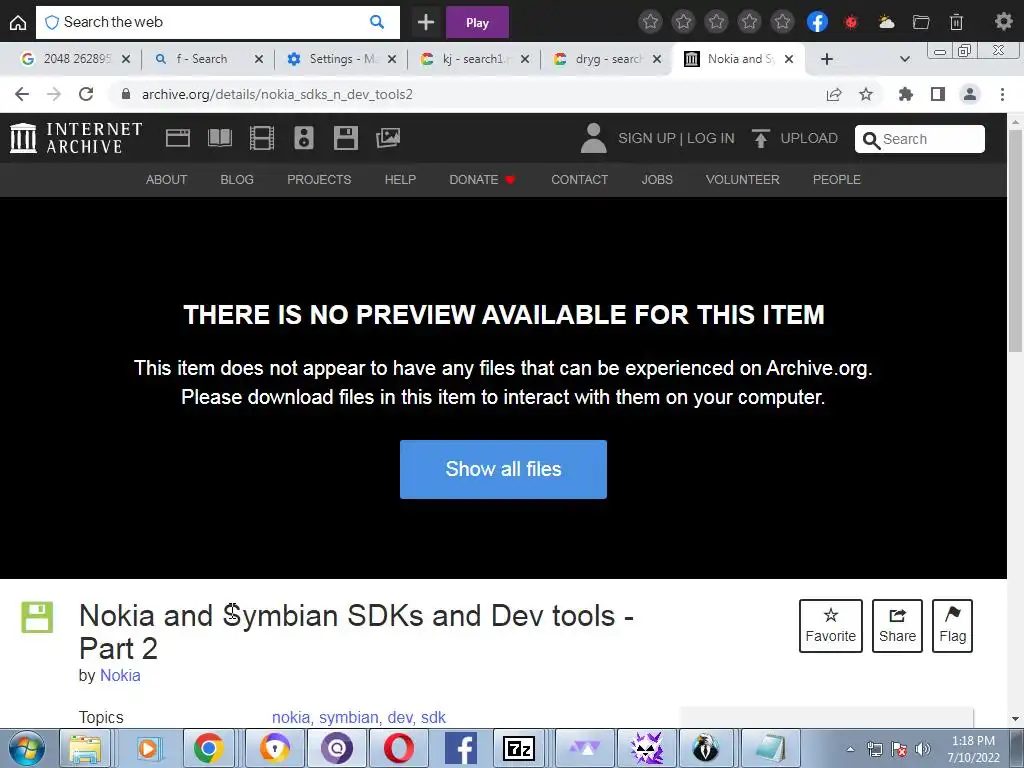1024x768 pixels.
Task: Open a new speed dial with plus icon
Action: click(x=426, y=23)
